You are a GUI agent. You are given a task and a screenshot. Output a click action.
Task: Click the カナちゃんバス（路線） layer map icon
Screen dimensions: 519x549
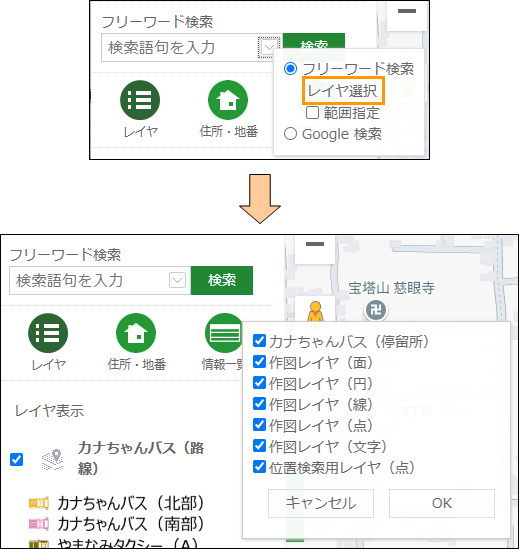click(53, 459)
